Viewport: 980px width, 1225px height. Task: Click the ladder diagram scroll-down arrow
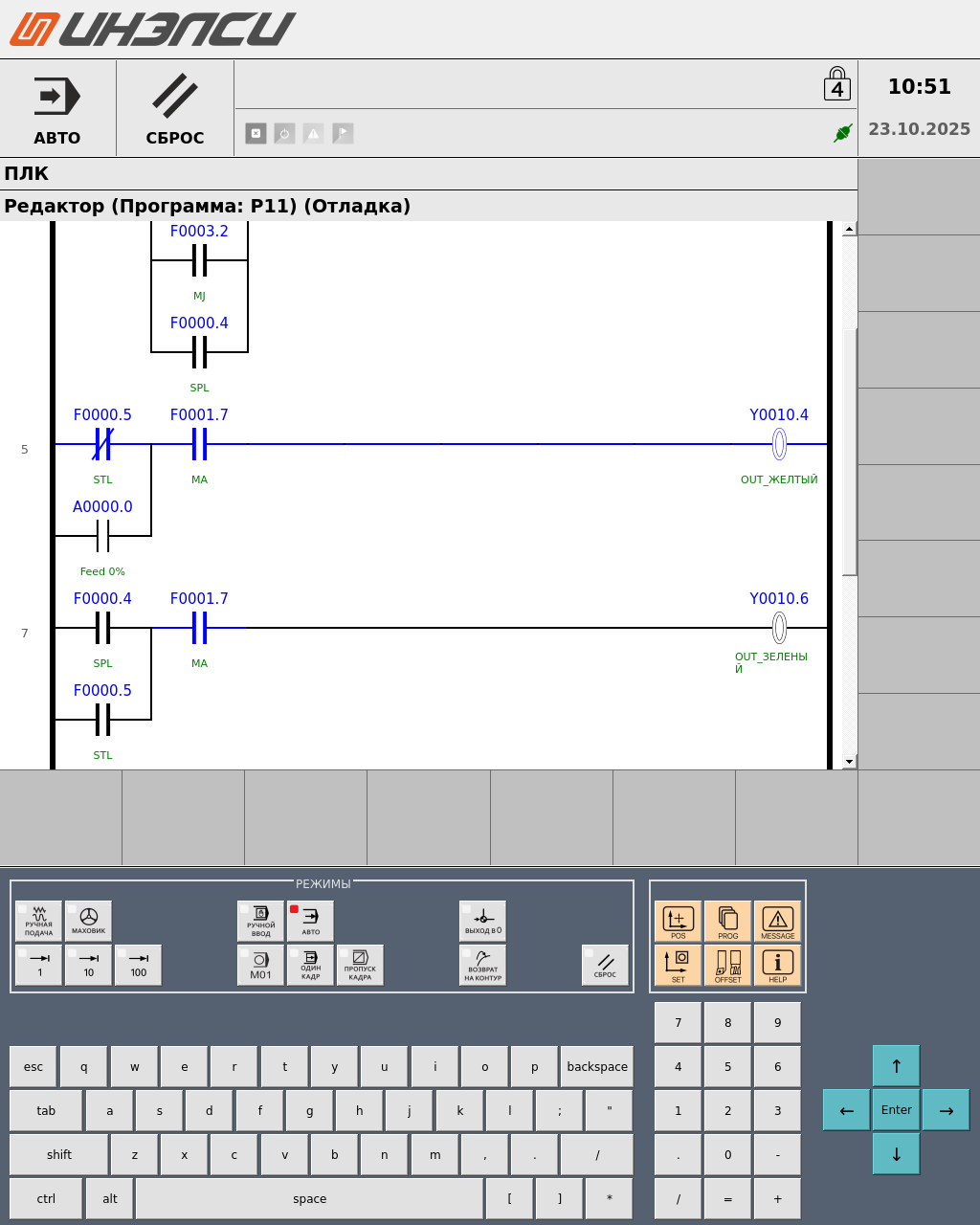click(849, 762)
